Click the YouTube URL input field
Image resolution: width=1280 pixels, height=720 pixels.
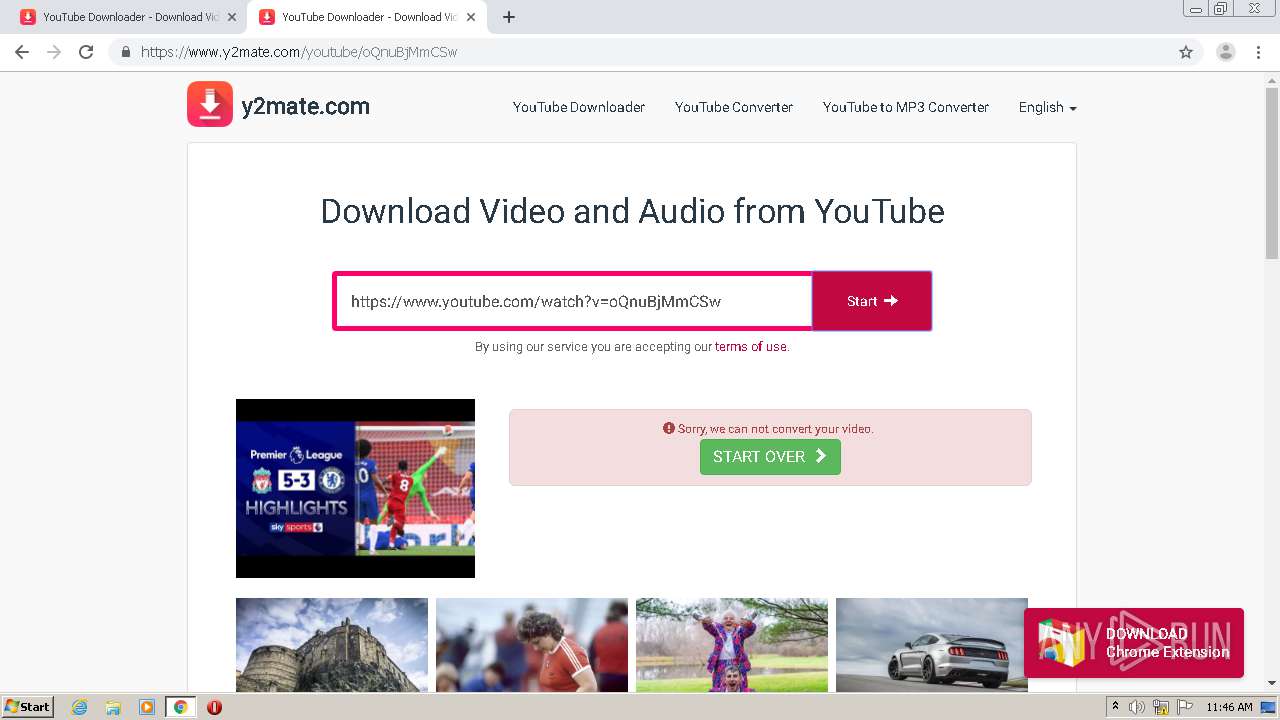pyautogui.click(x=573, y=301)
